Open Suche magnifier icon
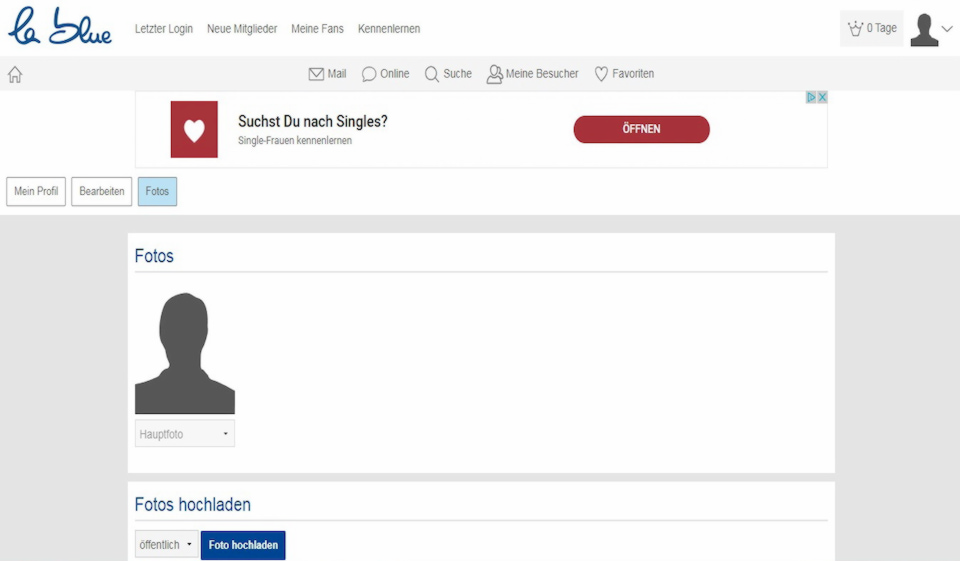This screenshot has height=561, width=960. (x=432, y=74)
